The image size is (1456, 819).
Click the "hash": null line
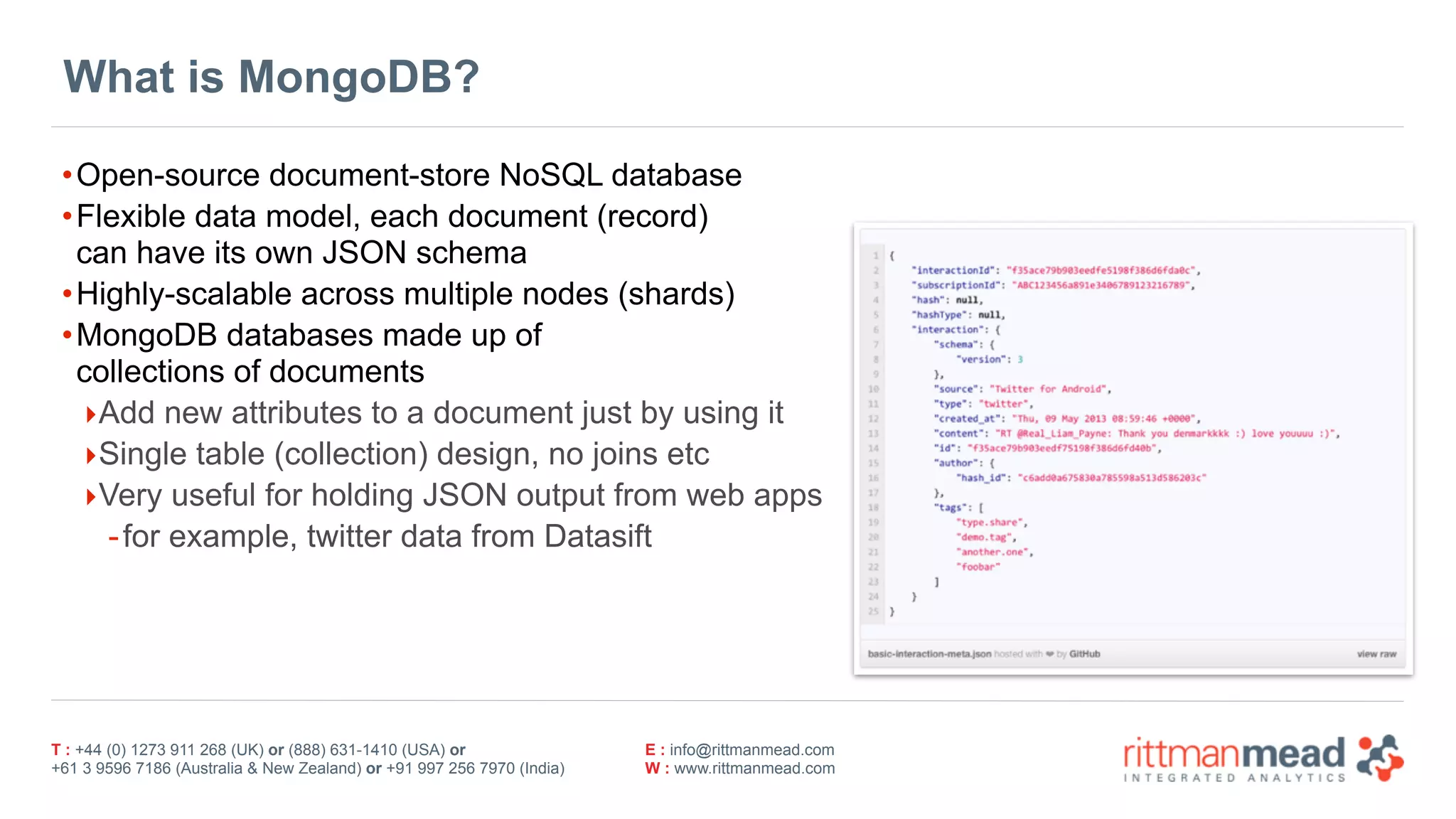(947, 300)
